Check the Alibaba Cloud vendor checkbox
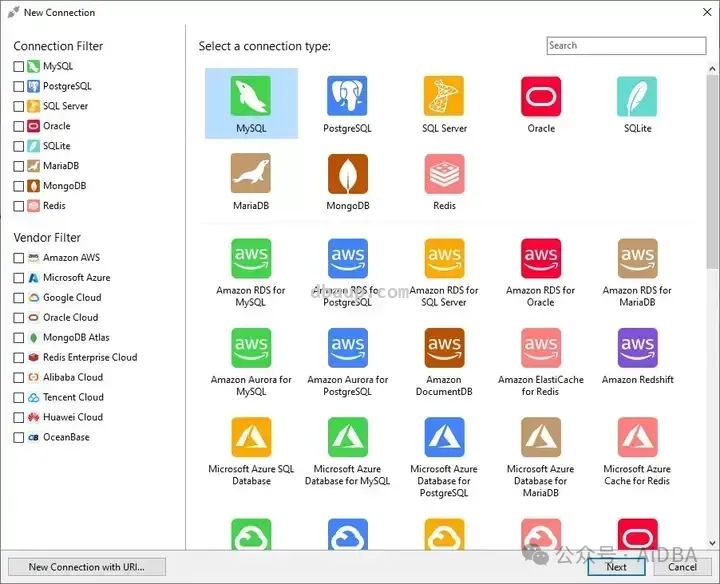The width and height of the screenshot is (720, 584). click(x=18, y=378)
